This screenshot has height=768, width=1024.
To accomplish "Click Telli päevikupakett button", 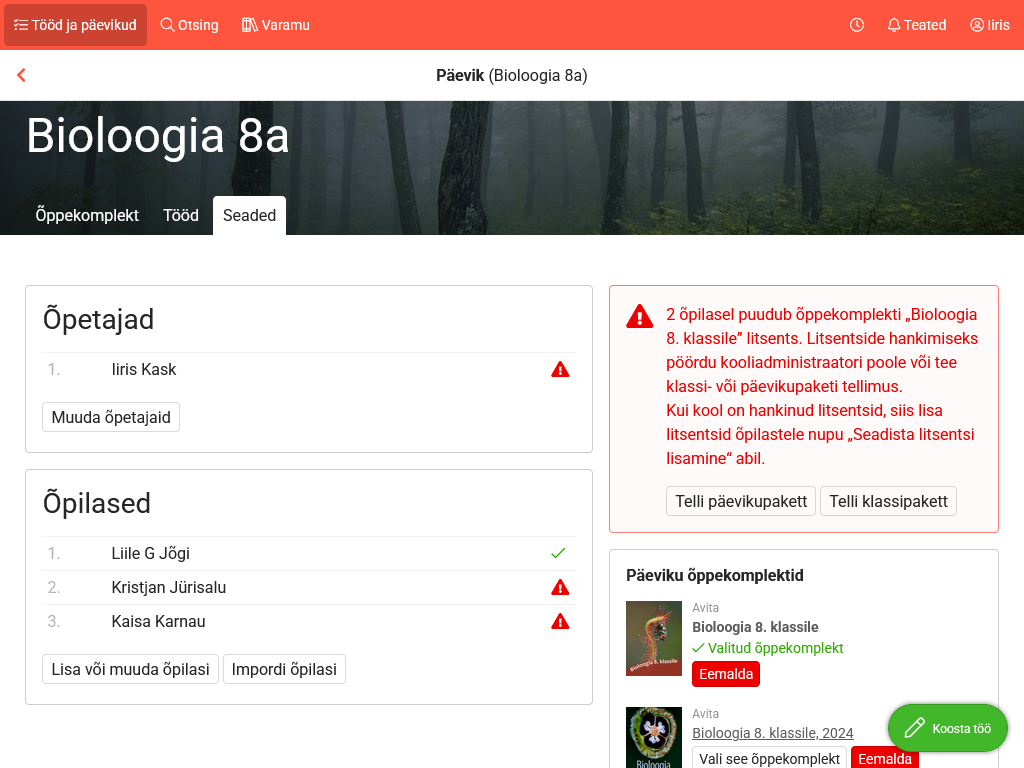I will coord(741,501).
